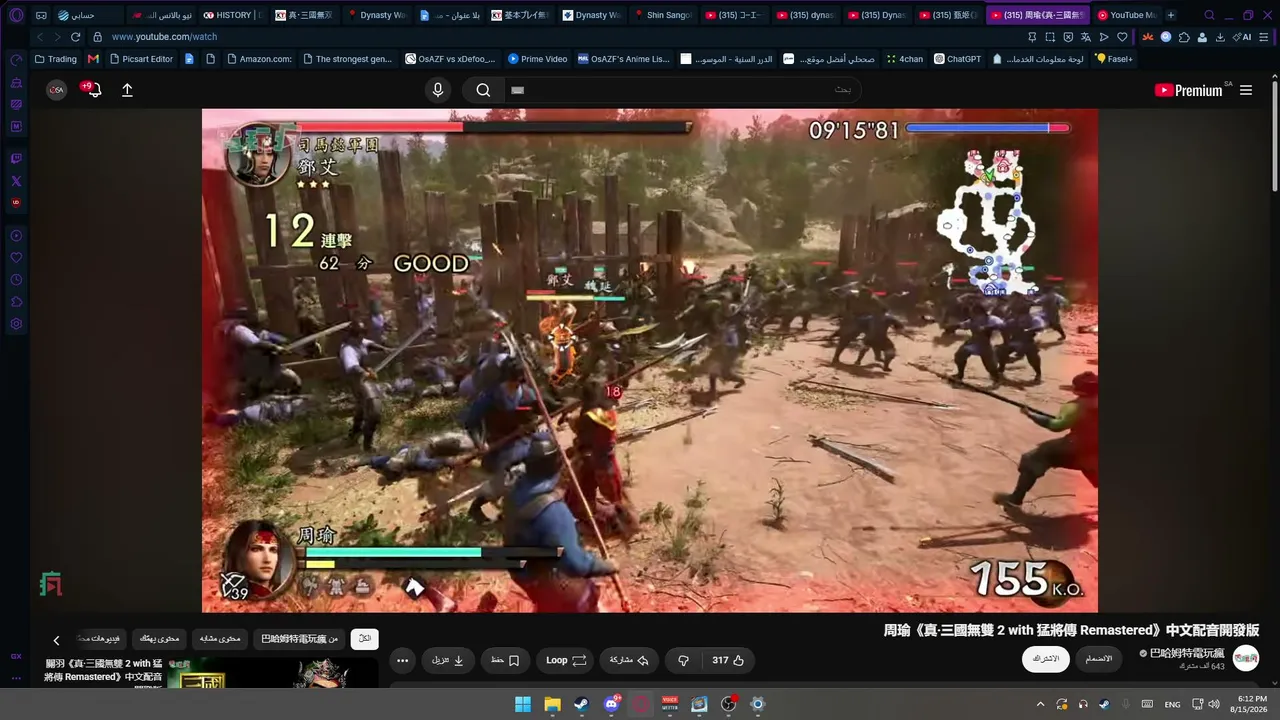Open the Twitch sidebar panel

pyautogui.click(x=16, y=159)
